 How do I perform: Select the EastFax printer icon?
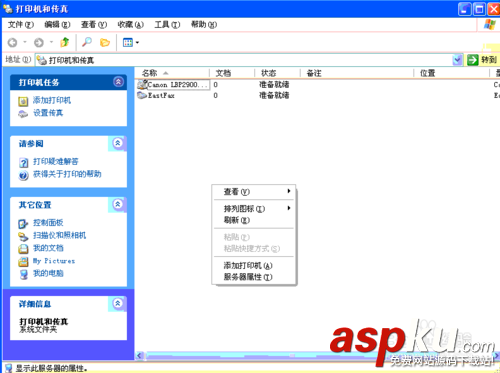pos(142,95)
